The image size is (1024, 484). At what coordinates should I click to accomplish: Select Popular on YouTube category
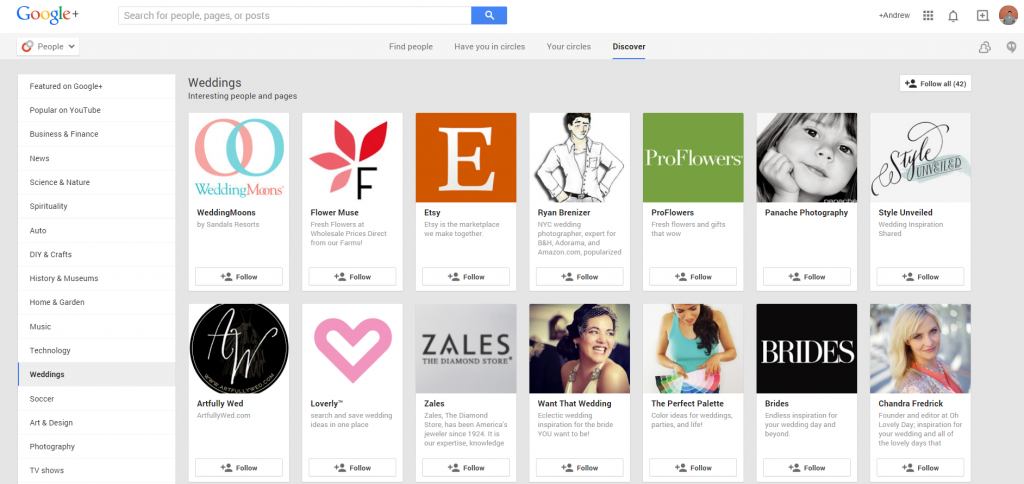pos(97,110)
